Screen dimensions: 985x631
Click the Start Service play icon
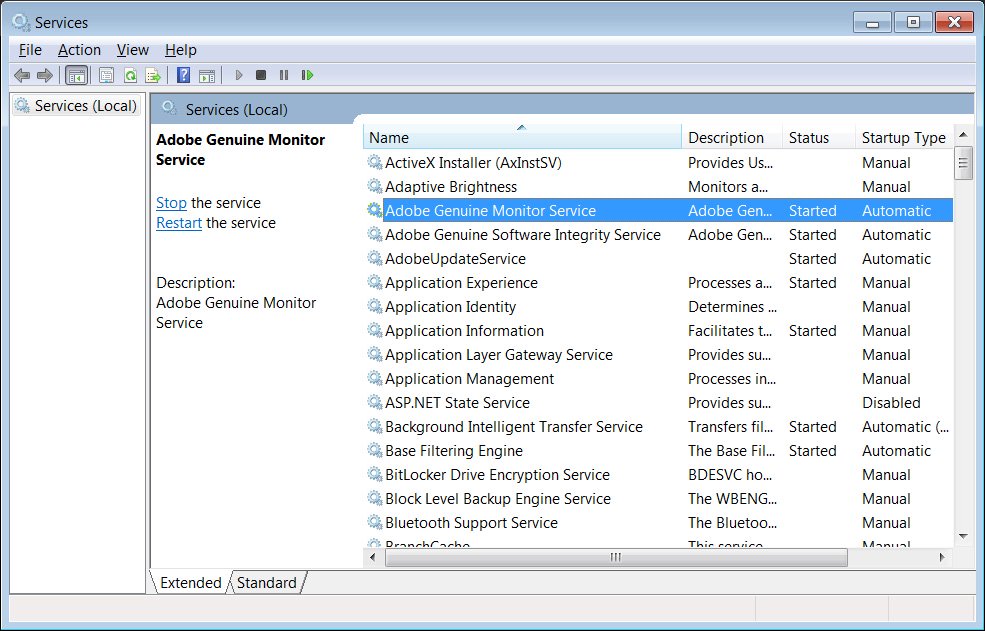[239, 75]
